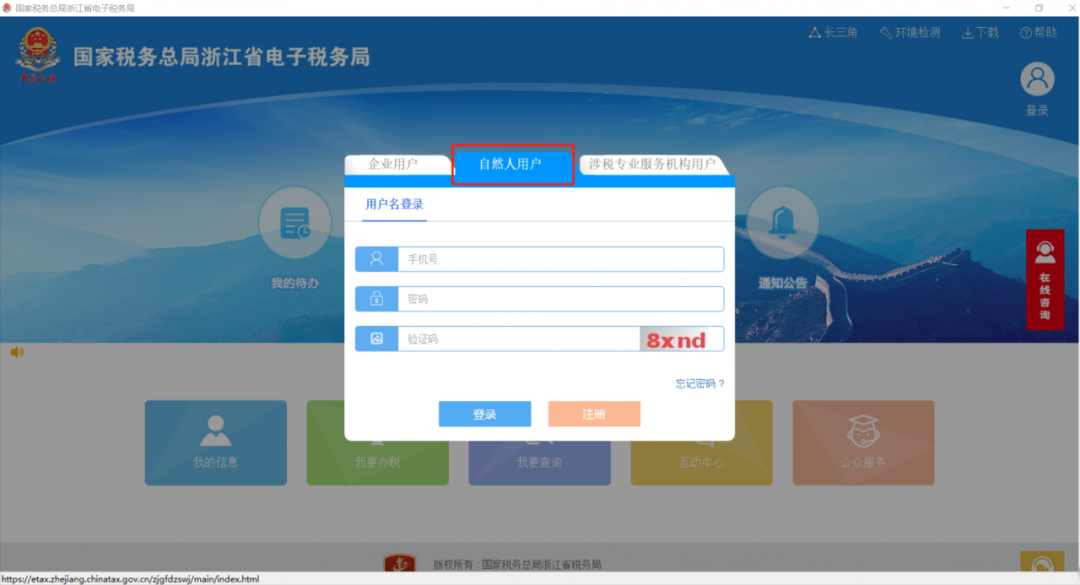This screenshot has width=1080, height=585.
Task: Click the orange 注册 button
Action: tap(594, 414)
